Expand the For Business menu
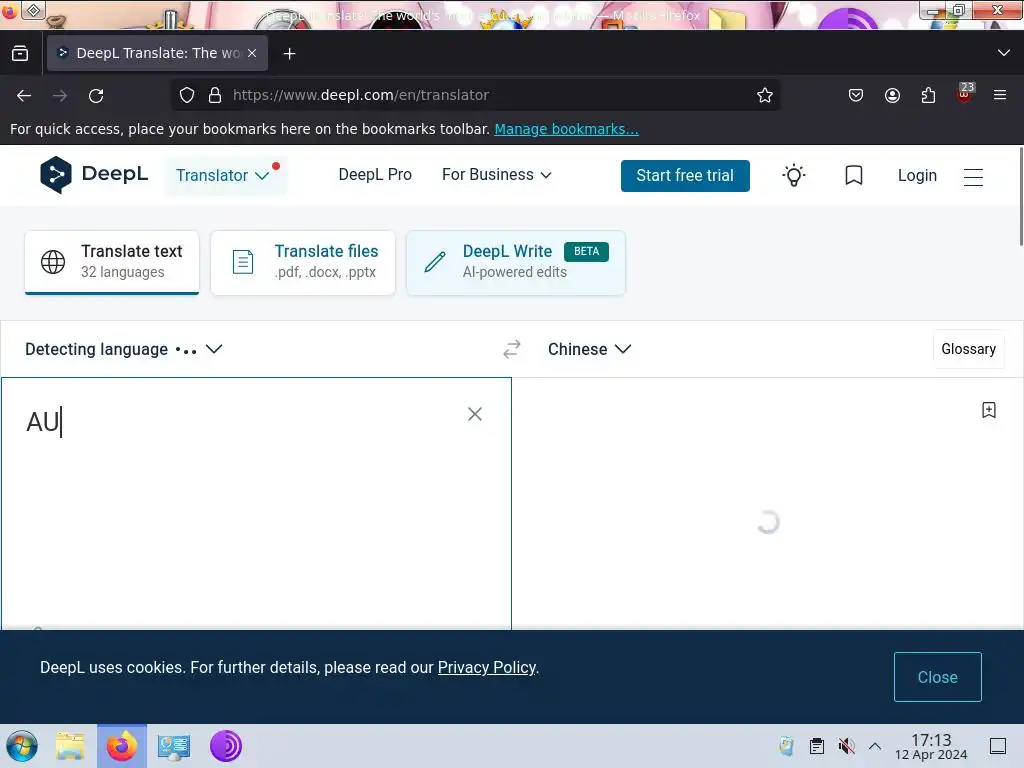Image resolution: width=1024 pixels, height=768 pixels. click(x=496, y=175)
